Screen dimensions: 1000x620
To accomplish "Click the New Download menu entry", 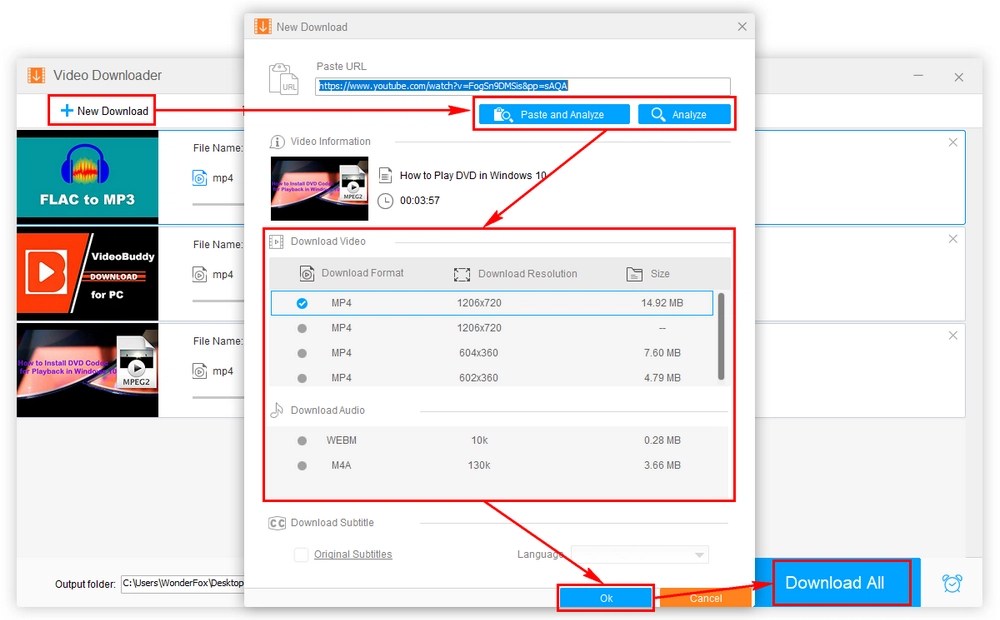I will tap(101, 111).
